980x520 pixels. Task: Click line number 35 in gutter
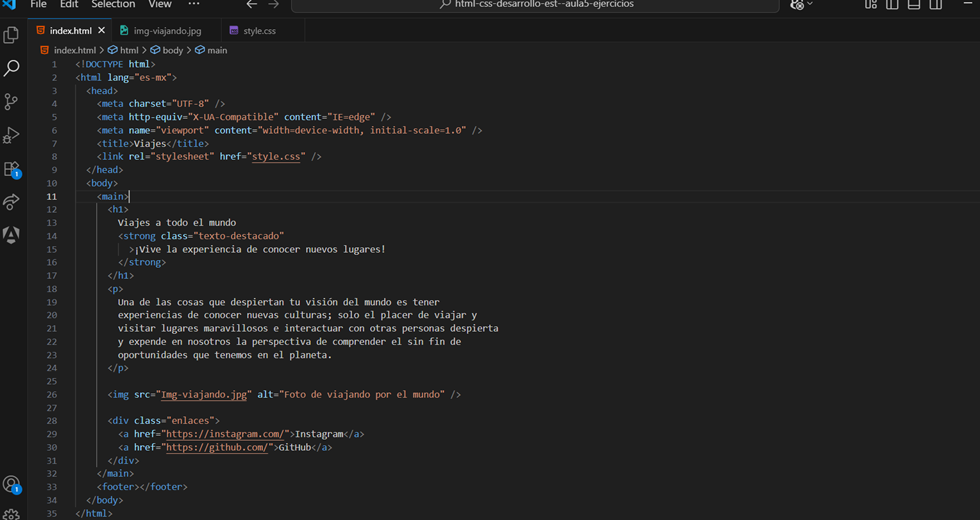click(x=52, y=513)
